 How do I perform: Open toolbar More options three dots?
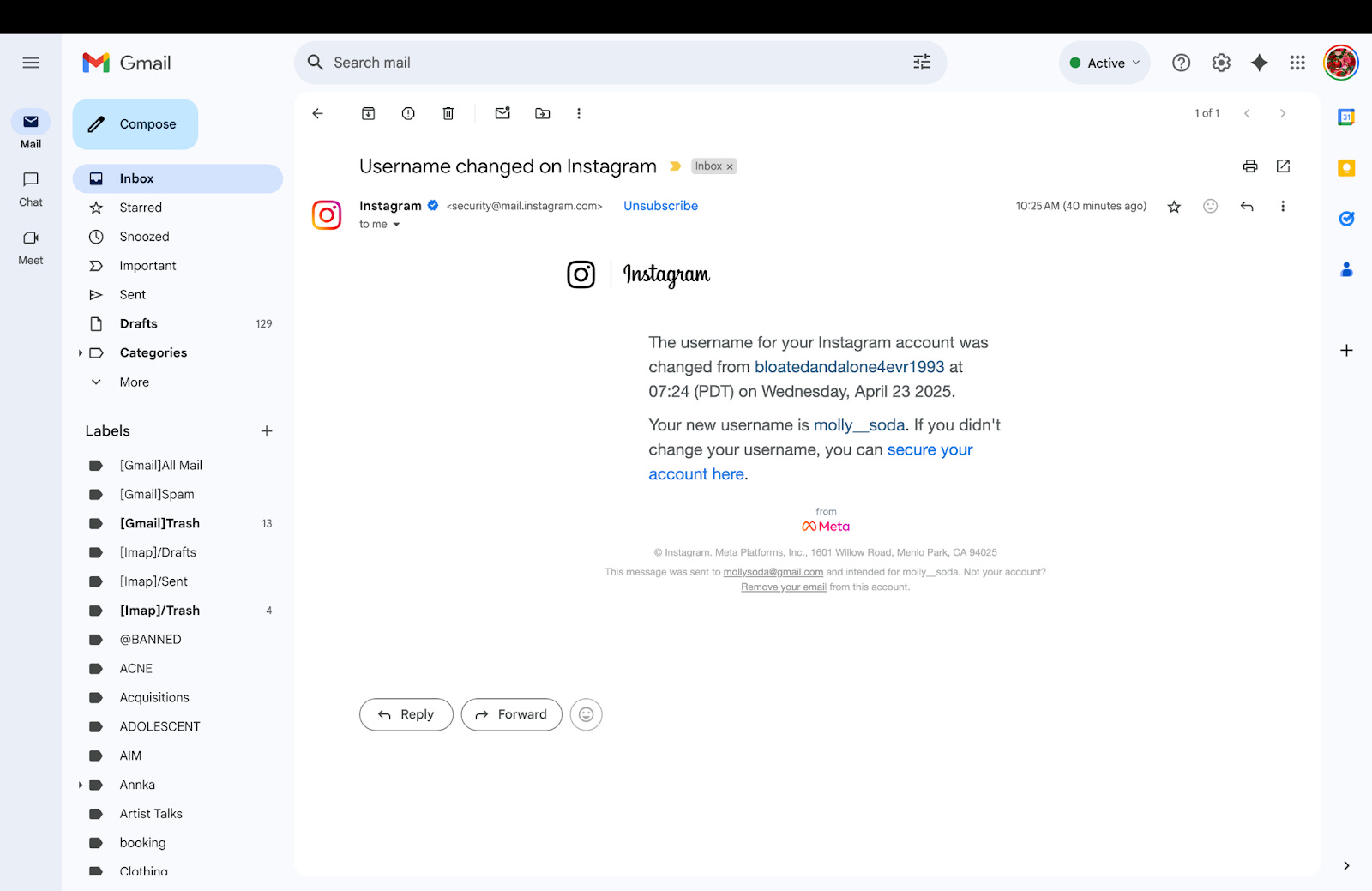click(x=579, y=113)
